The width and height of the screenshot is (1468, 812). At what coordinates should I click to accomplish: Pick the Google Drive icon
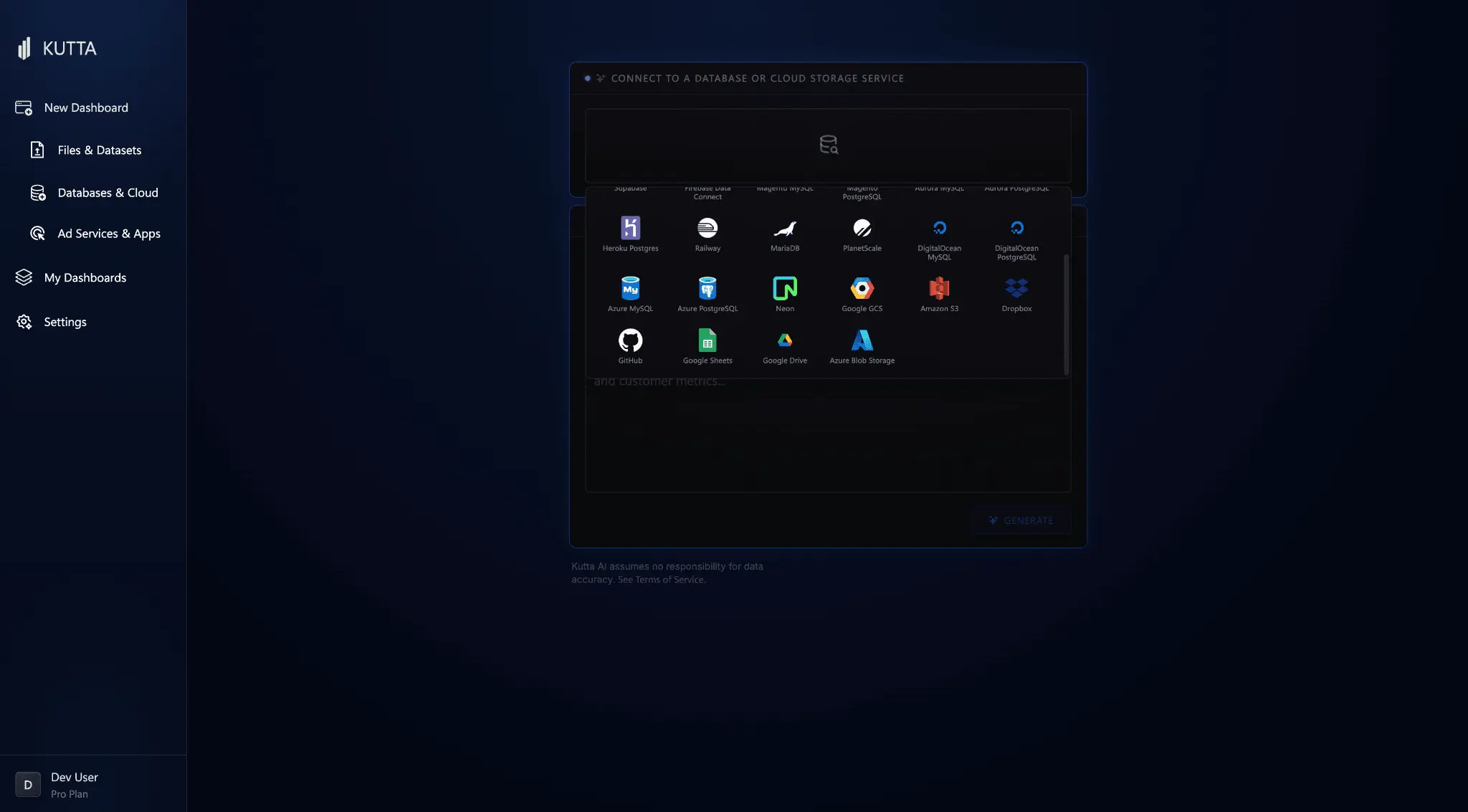785,340
